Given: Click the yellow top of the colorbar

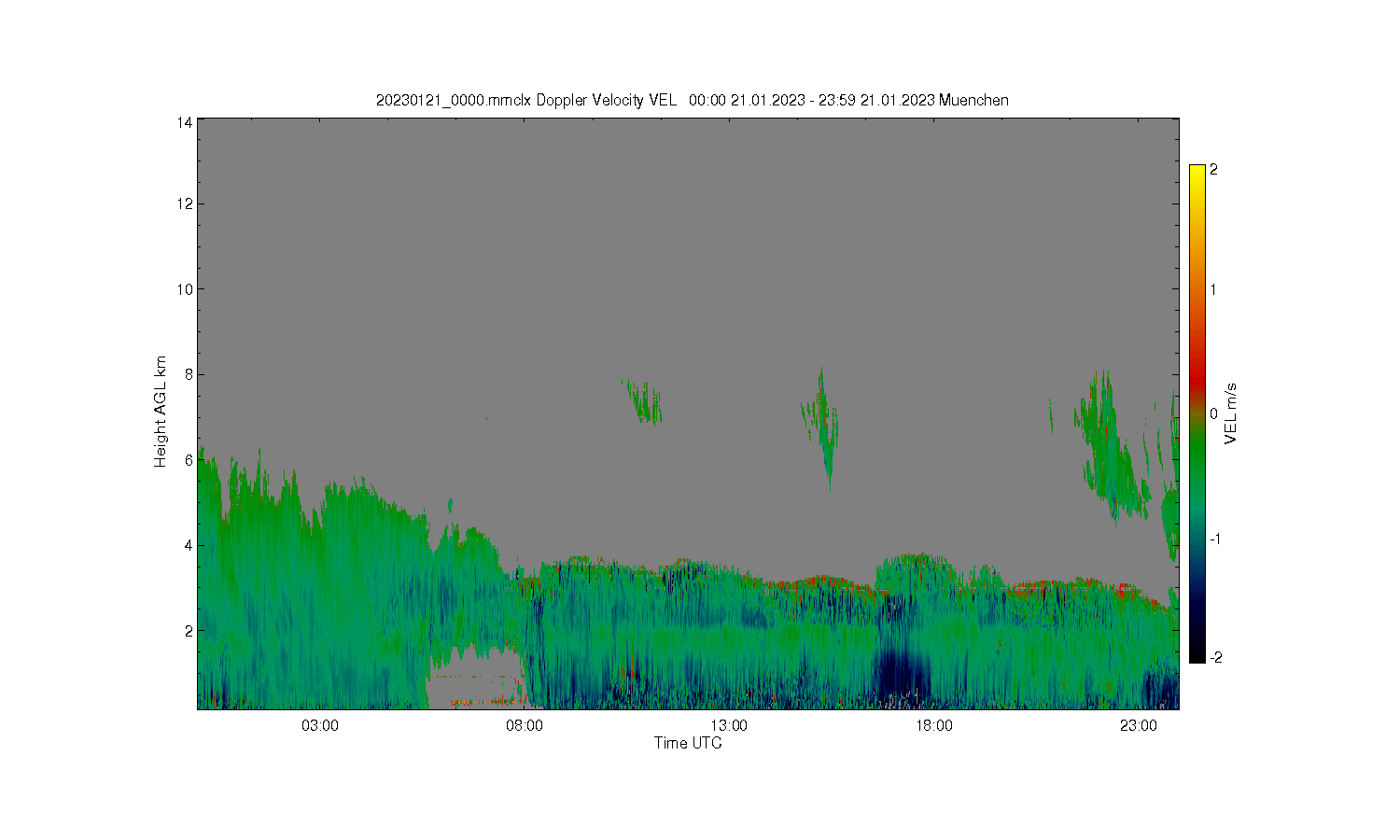Looking at the screenshot, I should [x=1197, y=173].
